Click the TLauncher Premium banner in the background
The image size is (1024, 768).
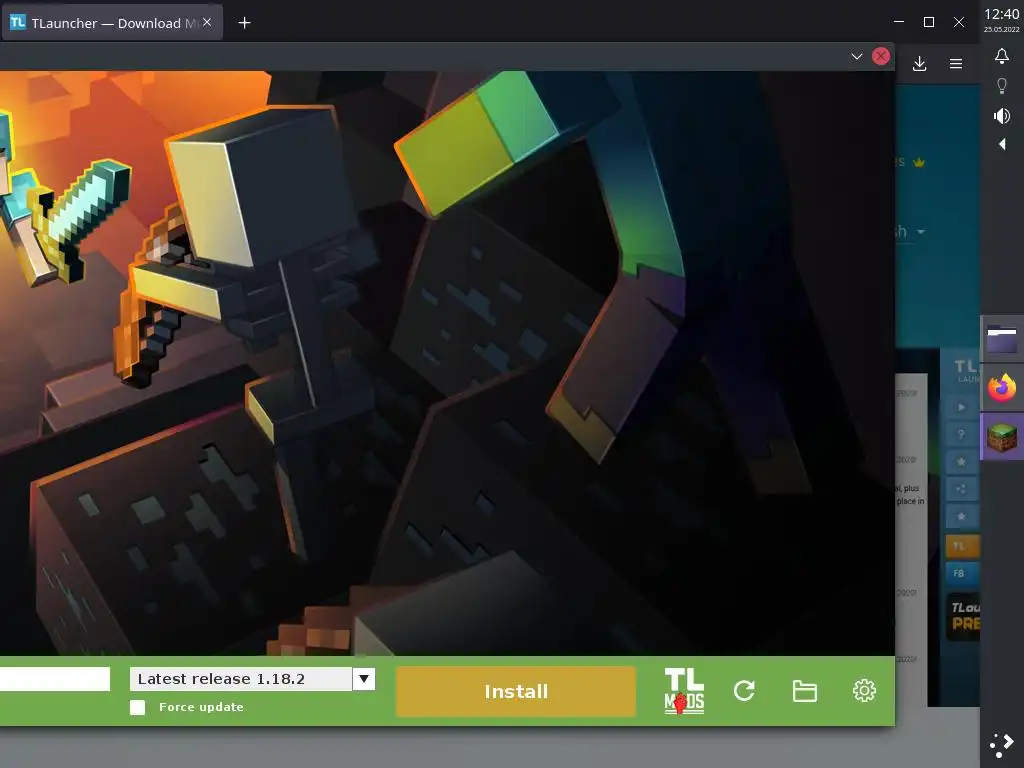(963, 616)
